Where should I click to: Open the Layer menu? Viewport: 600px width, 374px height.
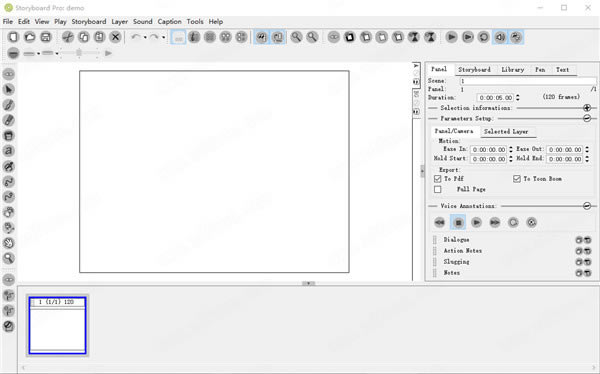tap(119, 21)
